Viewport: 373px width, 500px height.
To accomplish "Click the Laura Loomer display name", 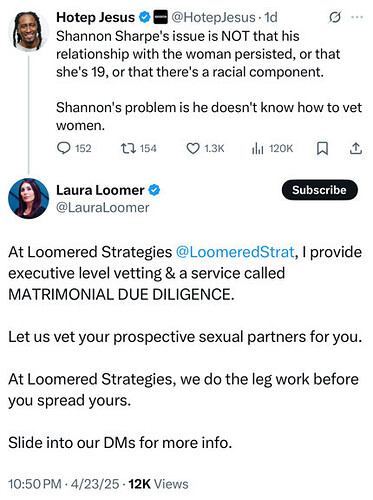I will click(100, 190).
